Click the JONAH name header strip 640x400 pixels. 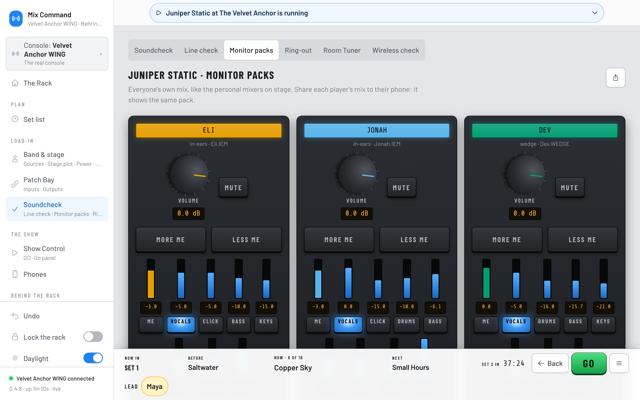[x=377, y=130]
